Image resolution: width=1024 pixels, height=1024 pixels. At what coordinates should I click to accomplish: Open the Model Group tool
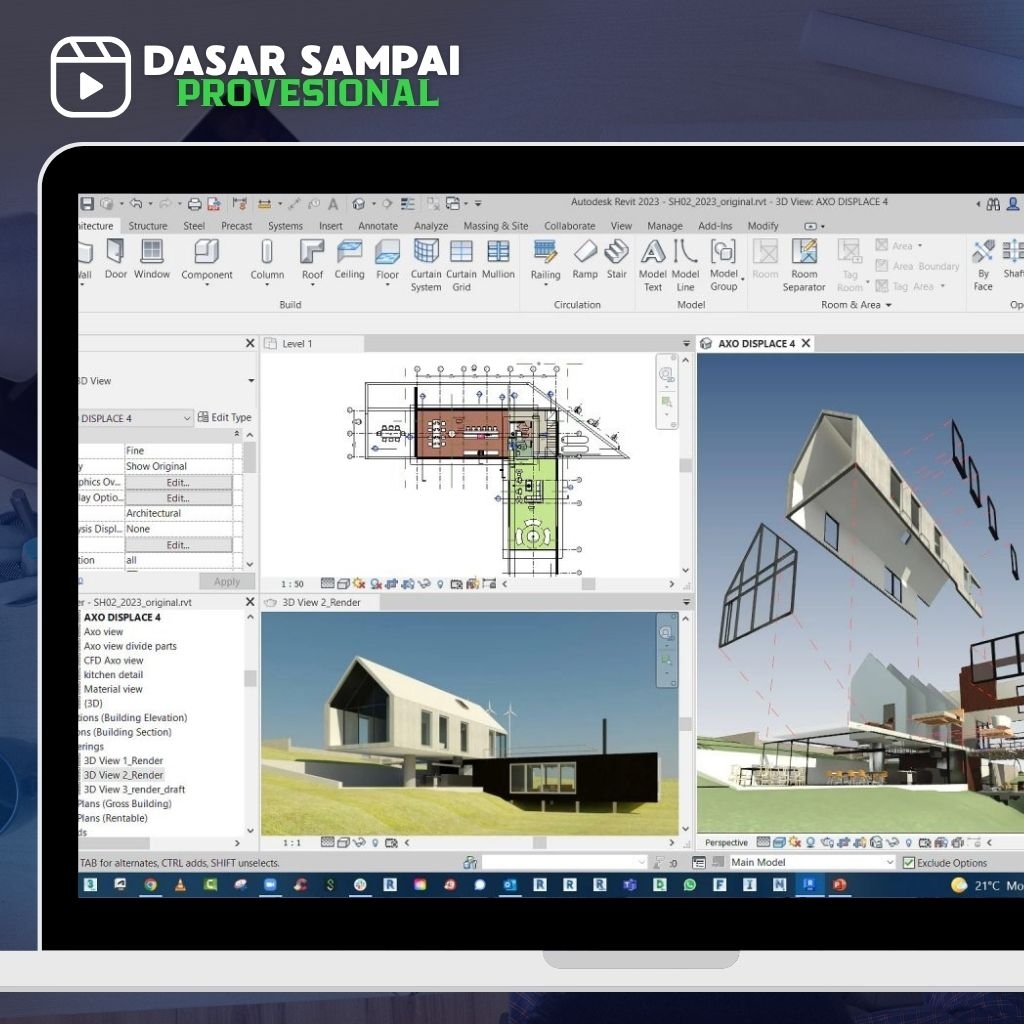point(724,264)
